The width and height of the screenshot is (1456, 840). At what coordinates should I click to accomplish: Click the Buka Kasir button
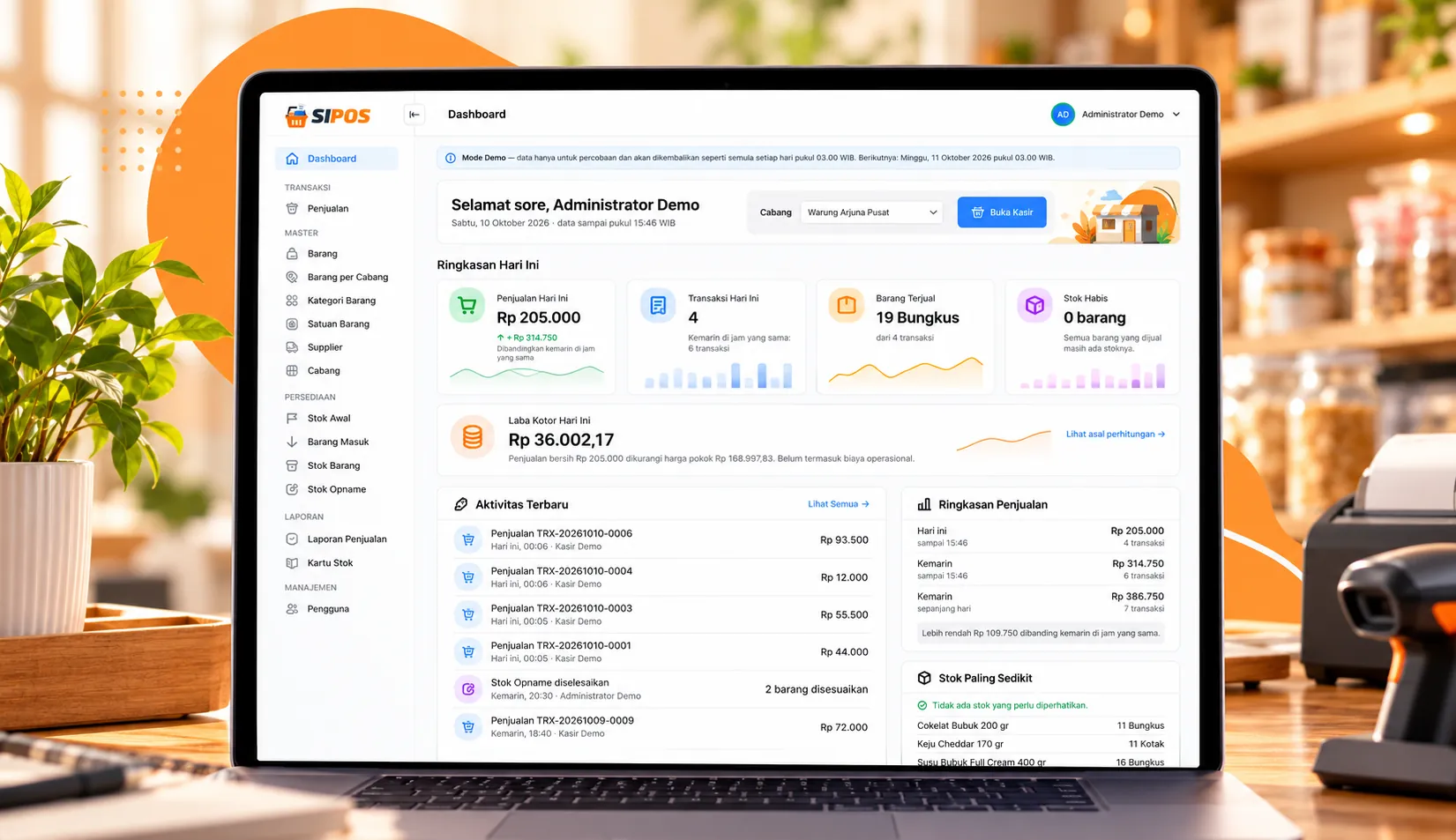pyautogui.click(x=1002, y=212)
